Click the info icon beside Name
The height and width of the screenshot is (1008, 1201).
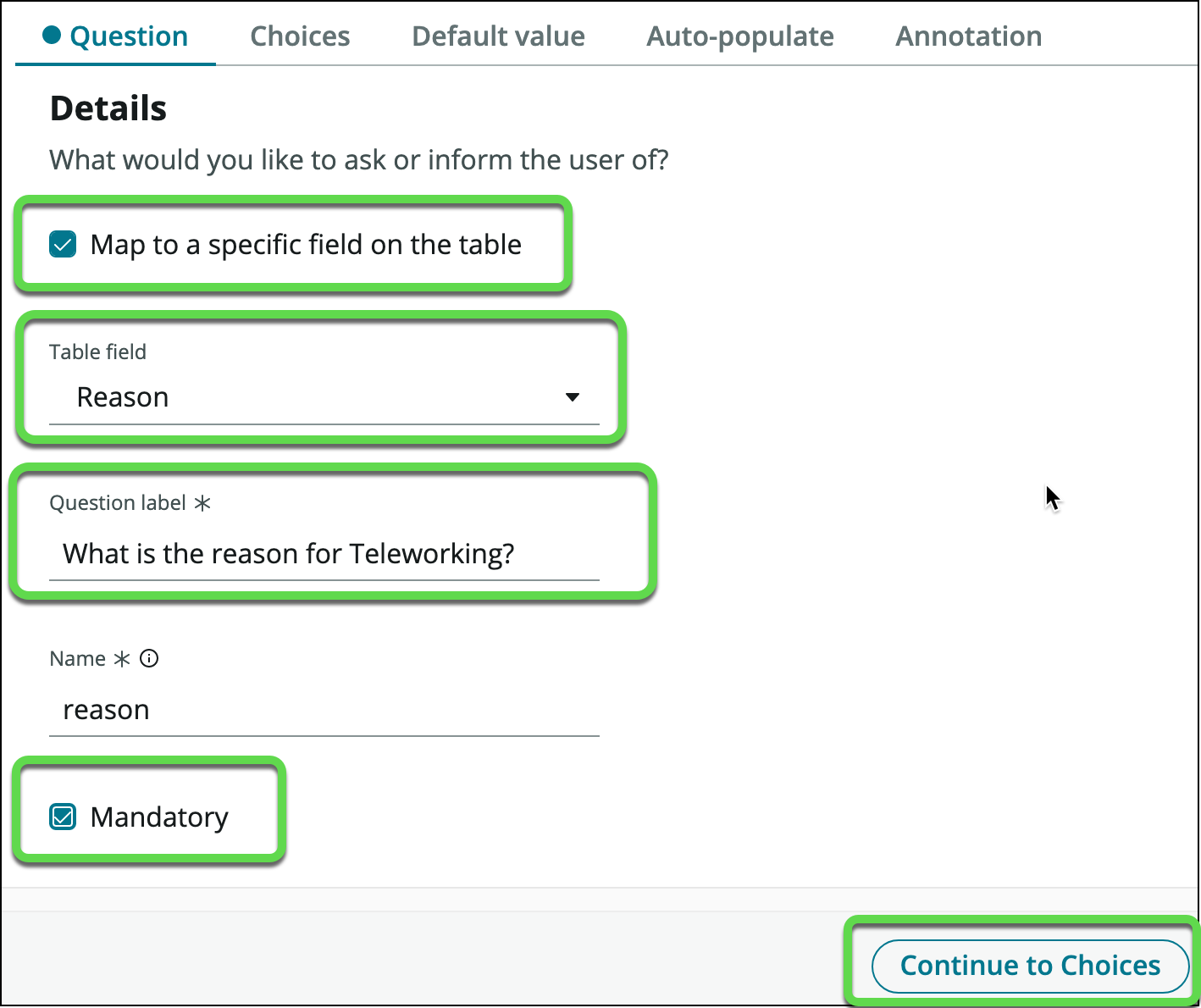click(x=149, y=659)
